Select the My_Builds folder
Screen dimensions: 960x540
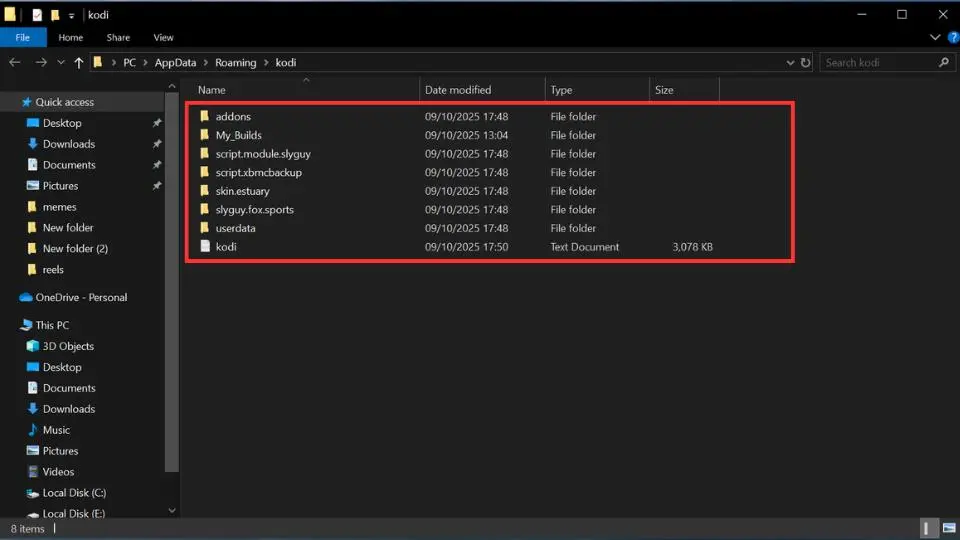[x=238, y=135]
